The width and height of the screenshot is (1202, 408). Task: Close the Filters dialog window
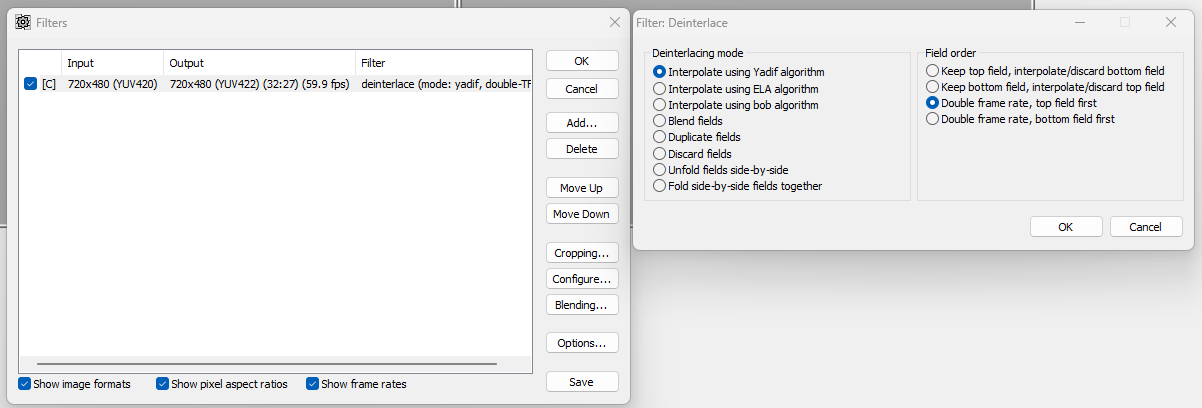pos(615,22)
